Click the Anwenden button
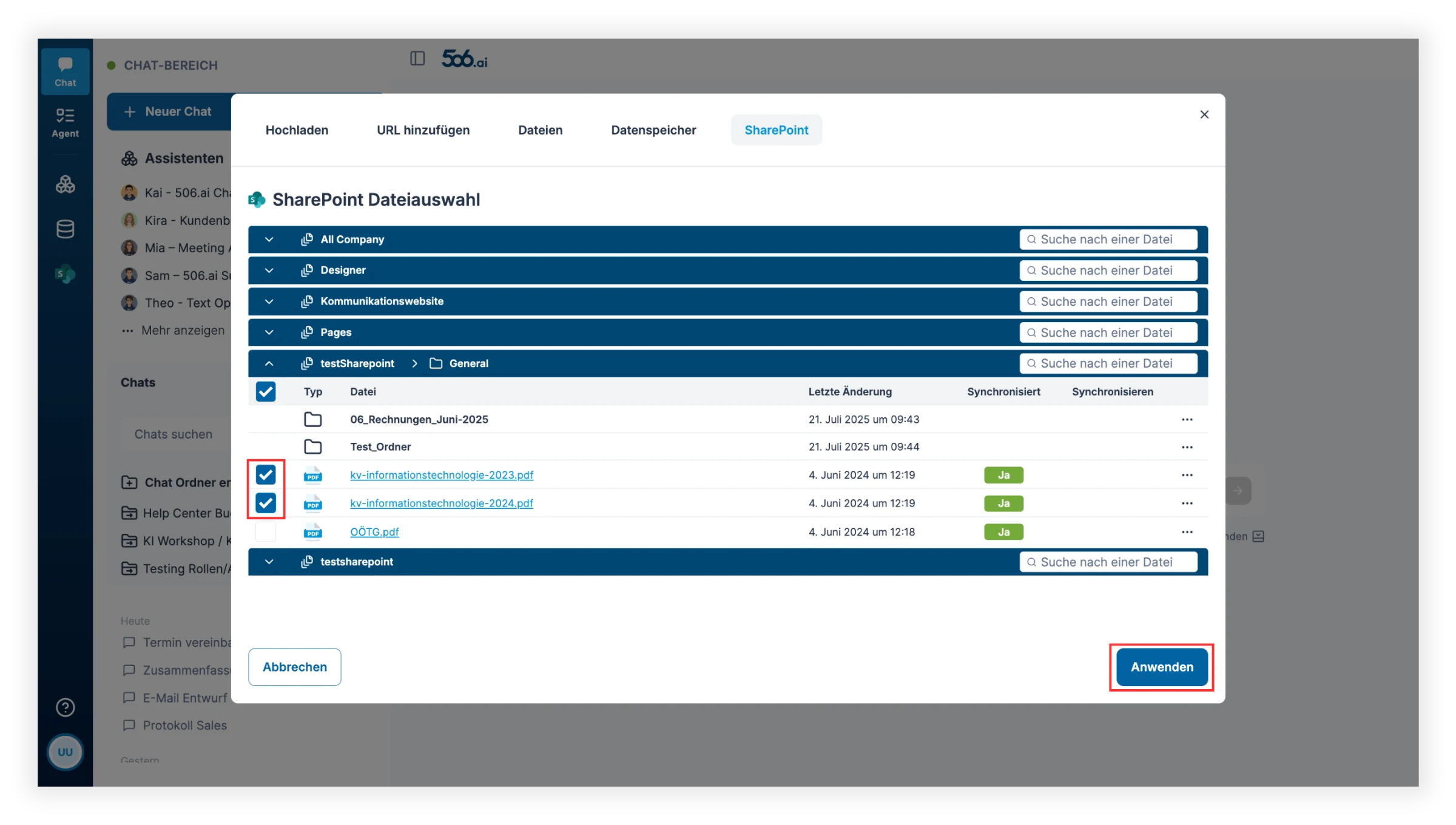The image size is (1456, 825). point(1162,667)
